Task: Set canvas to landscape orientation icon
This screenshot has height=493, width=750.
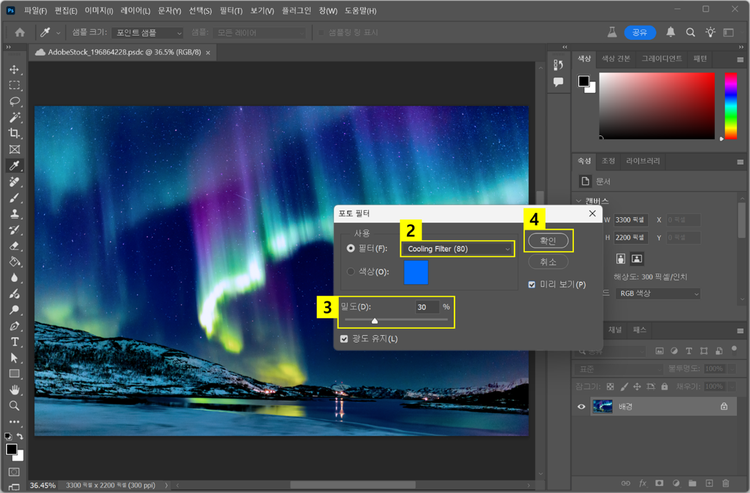Action: (637, 259)
